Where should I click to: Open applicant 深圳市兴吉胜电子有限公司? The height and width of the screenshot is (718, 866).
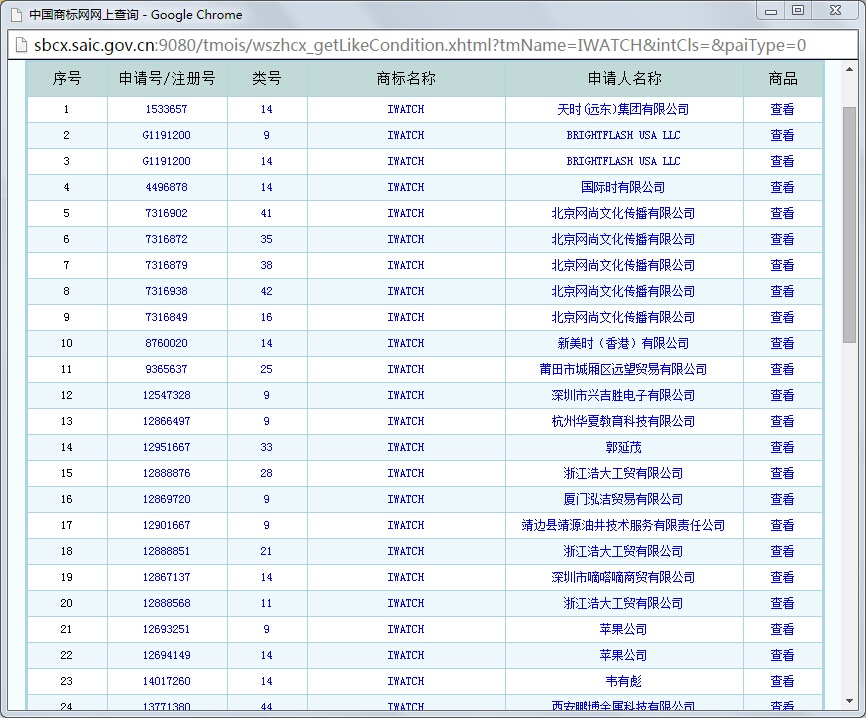(x=623, y=395)
